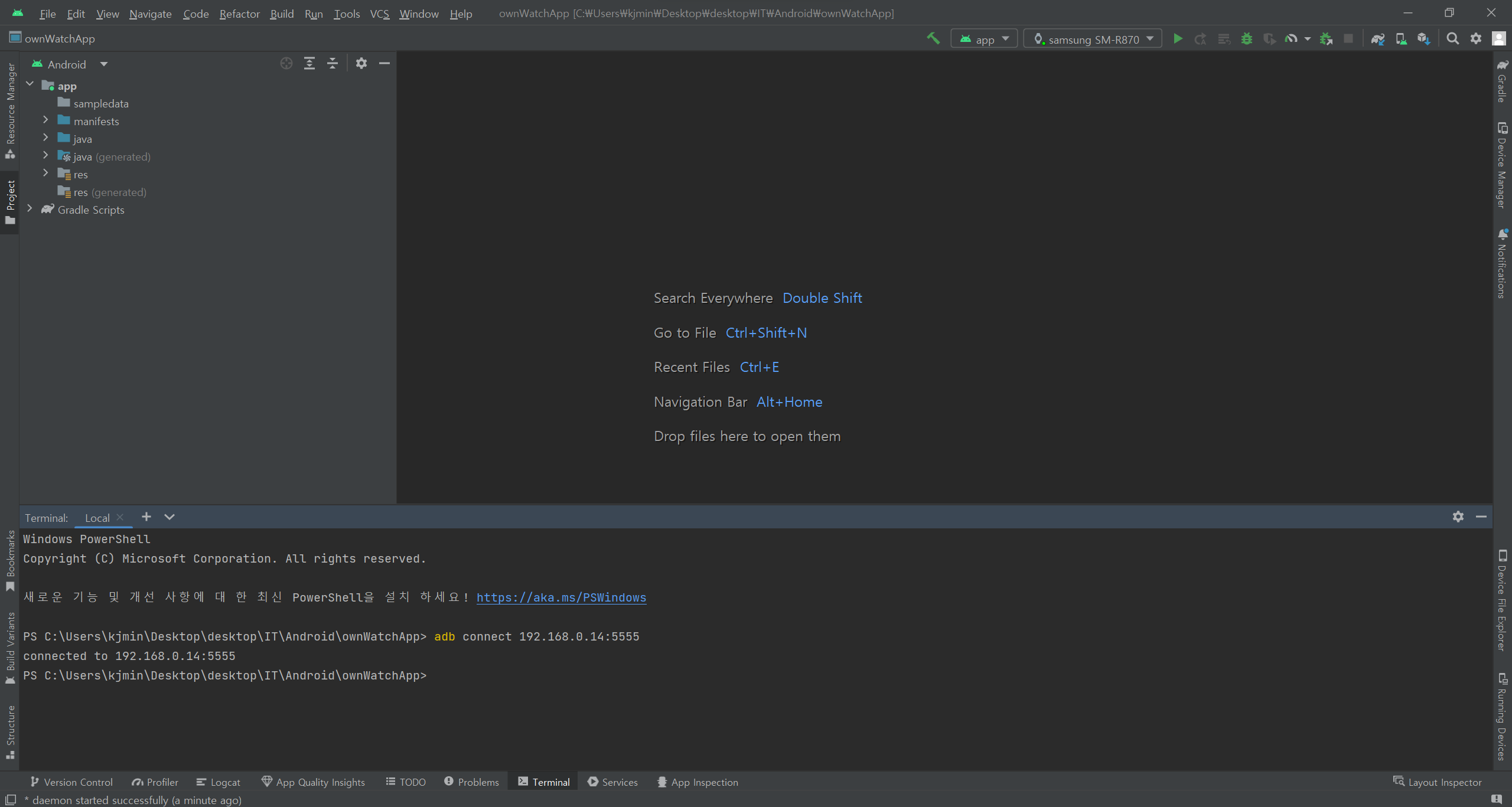1512x807 pixels.
Task: Click Attach Debugger to Android Process icon
Action: pyautogui.click(x=1326, y=39)
